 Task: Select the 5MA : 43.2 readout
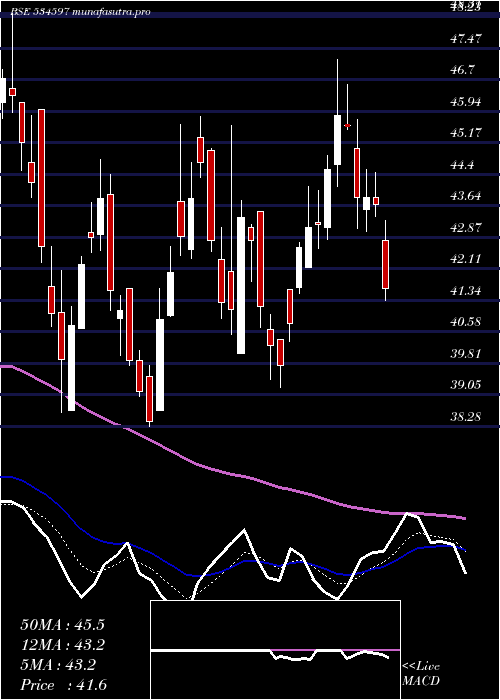coord(58,665)
